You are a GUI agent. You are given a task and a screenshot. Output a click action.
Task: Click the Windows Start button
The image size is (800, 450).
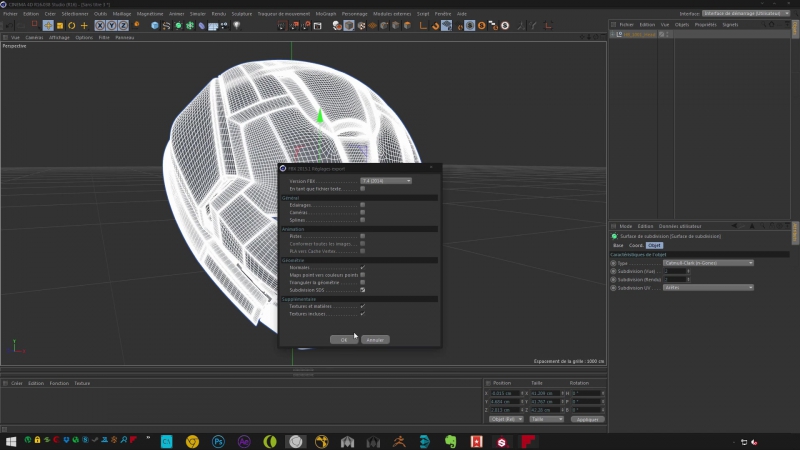click(x=11, y=441)
